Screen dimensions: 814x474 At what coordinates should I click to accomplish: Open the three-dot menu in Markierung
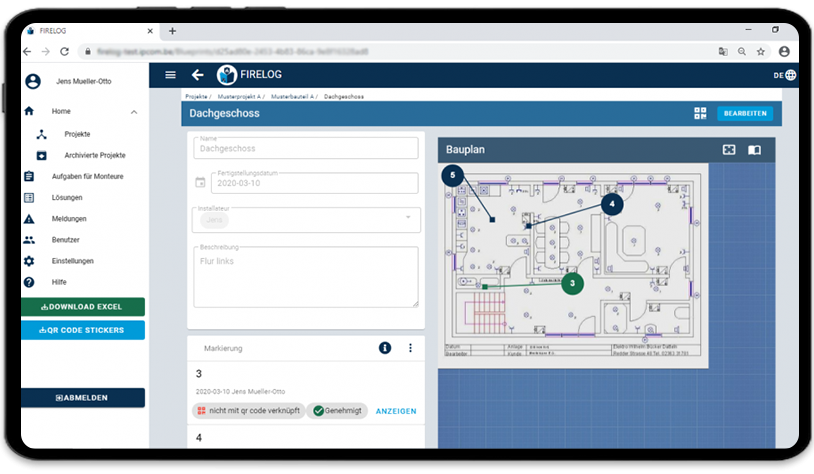[410, 348]
